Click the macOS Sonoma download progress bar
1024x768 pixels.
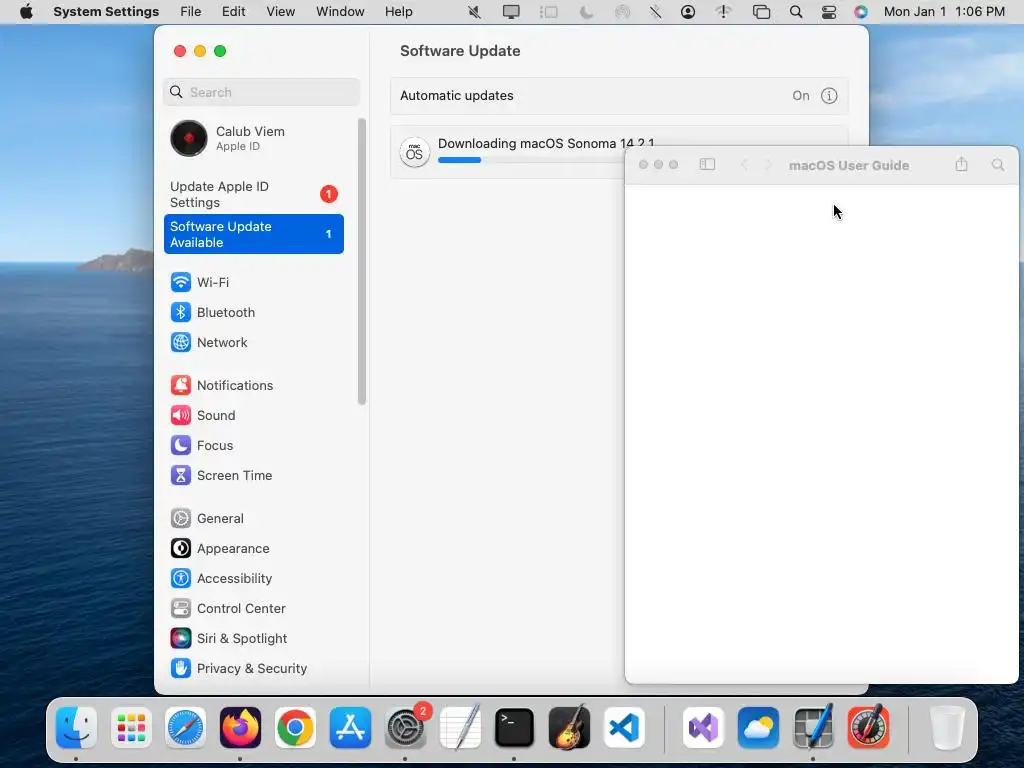click(529, 160)
